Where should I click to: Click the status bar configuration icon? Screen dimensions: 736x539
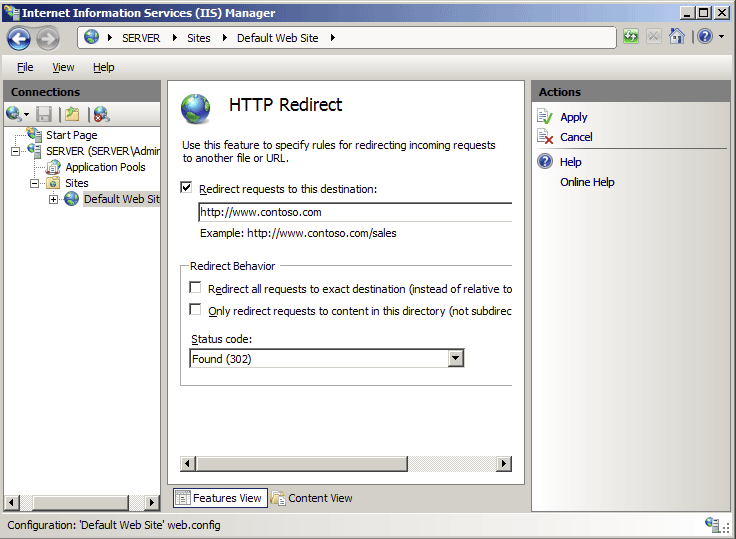[x=713, y=524]
